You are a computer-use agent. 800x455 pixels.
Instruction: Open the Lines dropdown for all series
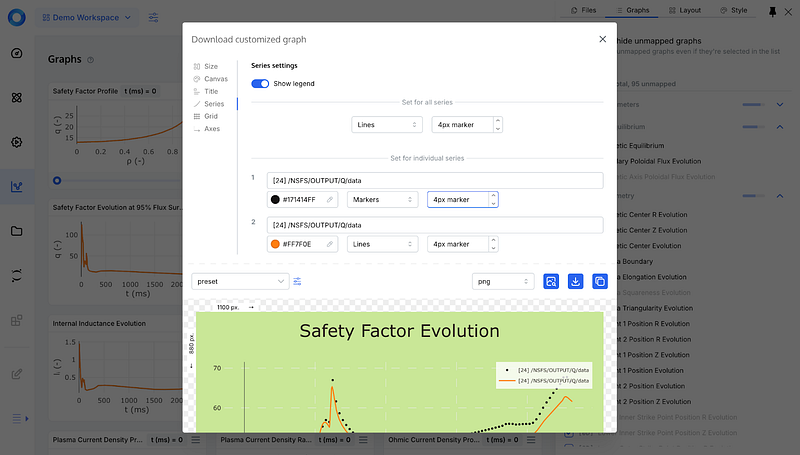coord(387,124)
